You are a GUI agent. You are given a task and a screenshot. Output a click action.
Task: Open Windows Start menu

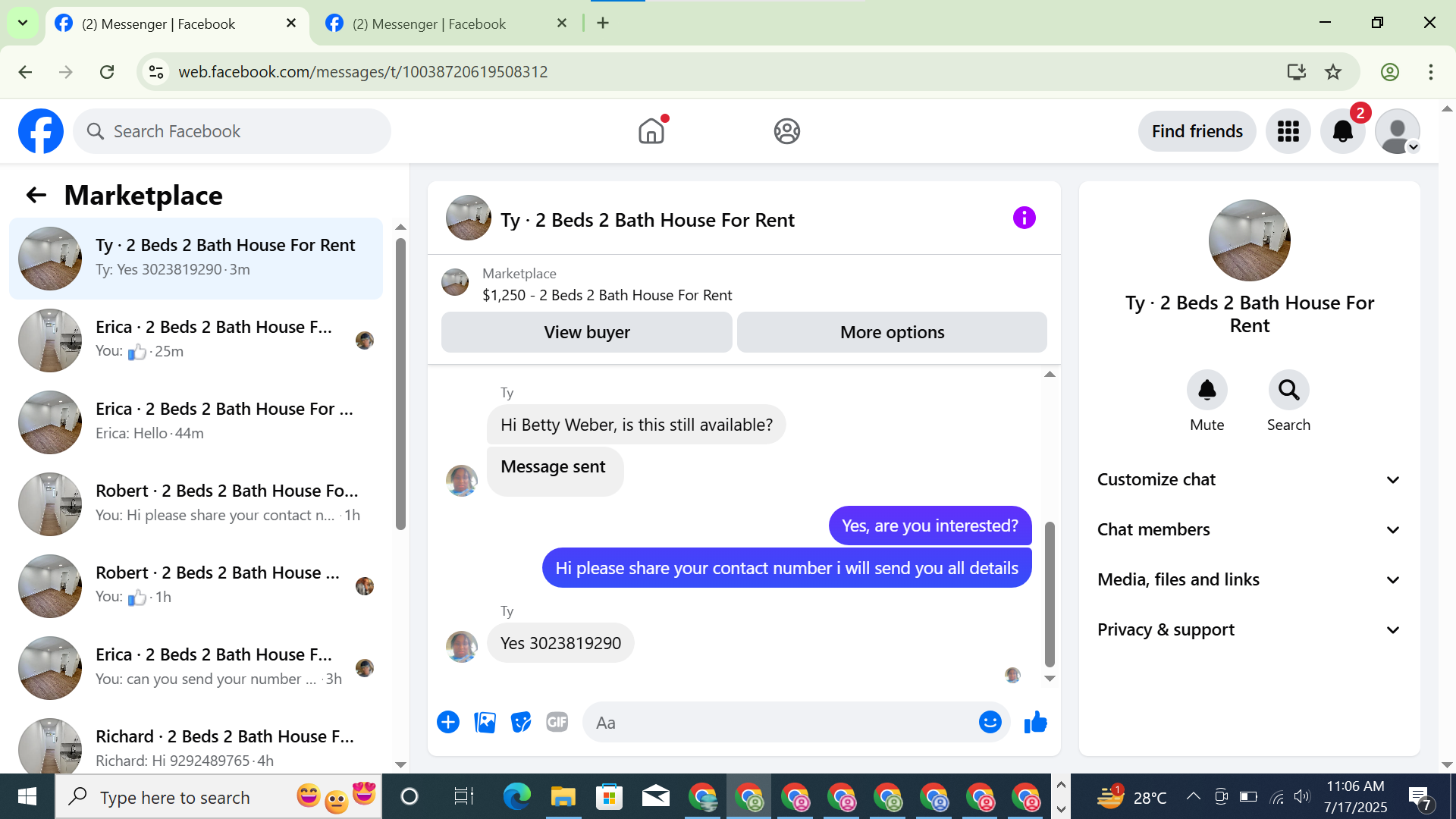pyautogui.click(x=27, y=797)
